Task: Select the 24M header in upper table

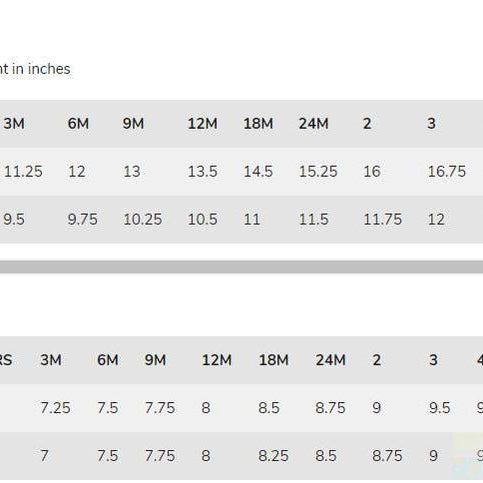Action: click(x=313, y=124)
